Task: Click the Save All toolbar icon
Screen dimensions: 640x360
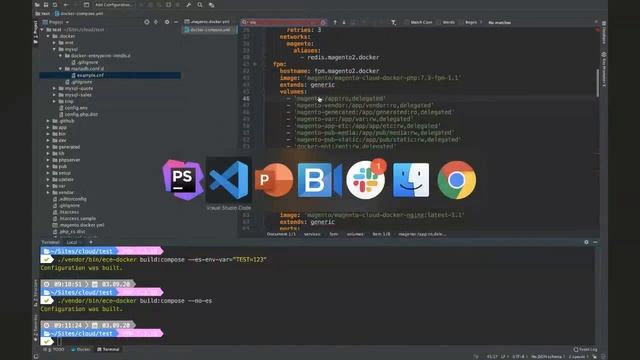Action: [46, 5]
